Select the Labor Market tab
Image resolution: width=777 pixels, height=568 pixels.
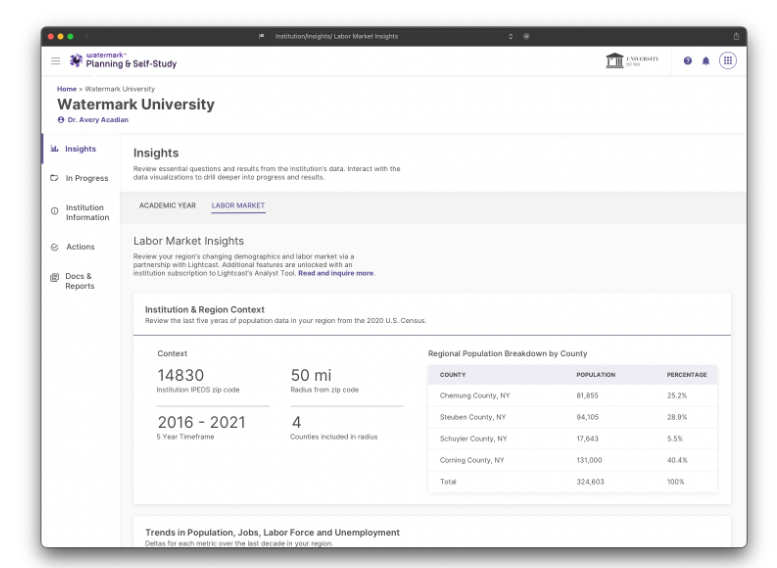[238, 205]
